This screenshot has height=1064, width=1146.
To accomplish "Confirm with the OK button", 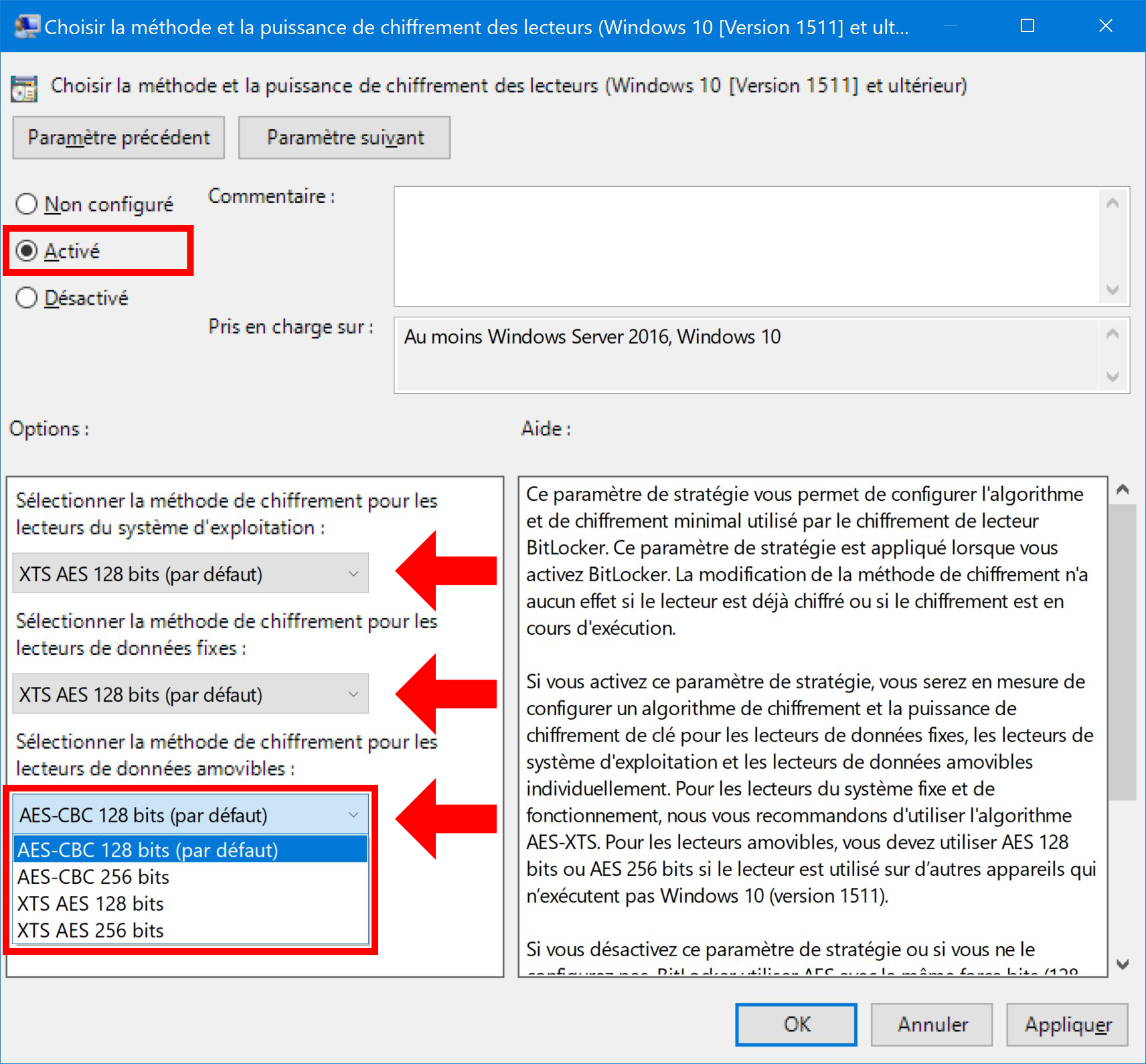I will coord(797,1024).
